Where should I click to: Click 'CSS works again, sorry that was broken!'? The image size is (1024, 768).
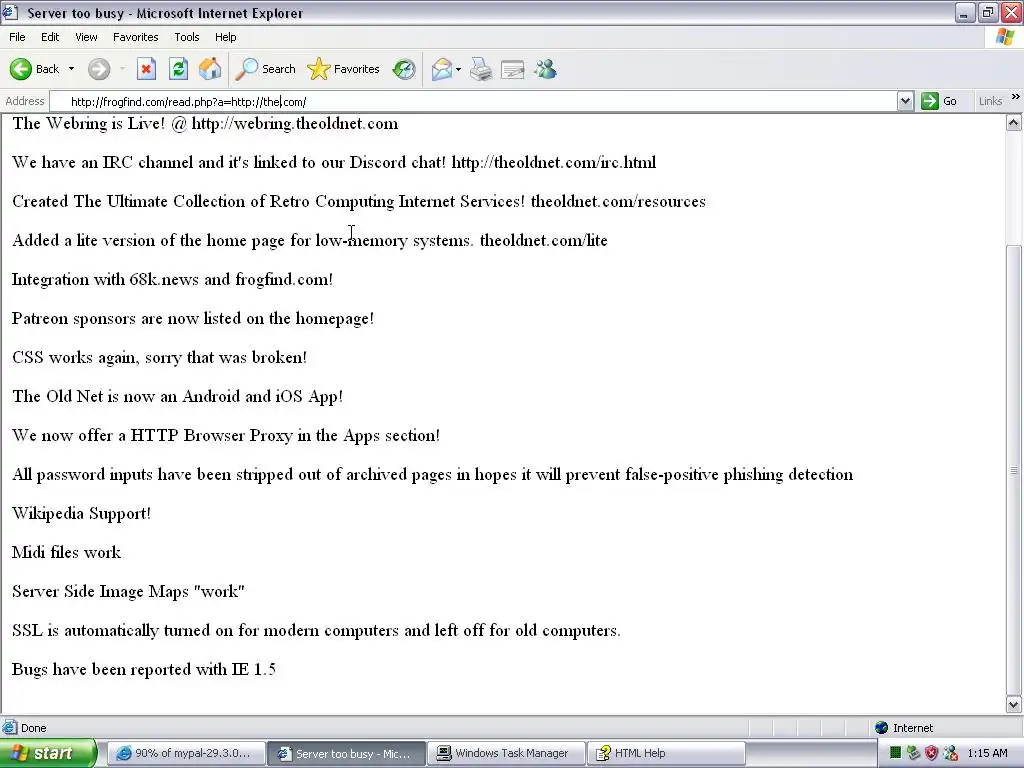point(159,357)
